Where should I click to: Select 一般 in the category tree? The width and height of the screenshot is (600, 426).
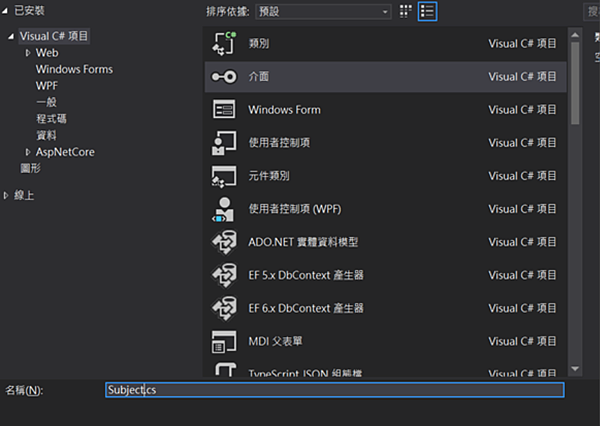[x=46, y=102]
